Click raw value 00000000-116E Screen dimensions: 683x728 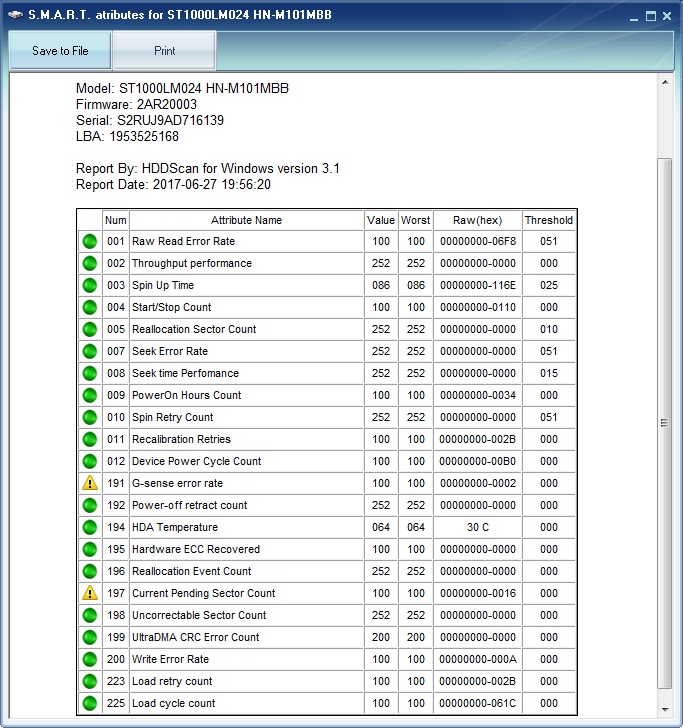[x=478, y=285]
